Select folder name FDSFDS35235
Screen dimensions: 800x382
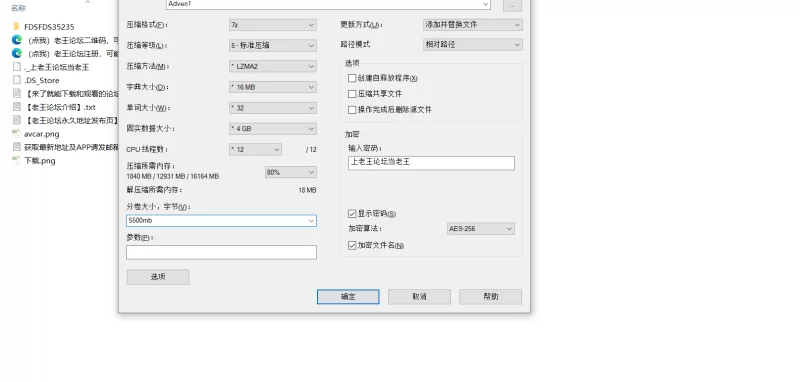click(x=49, y=27)
